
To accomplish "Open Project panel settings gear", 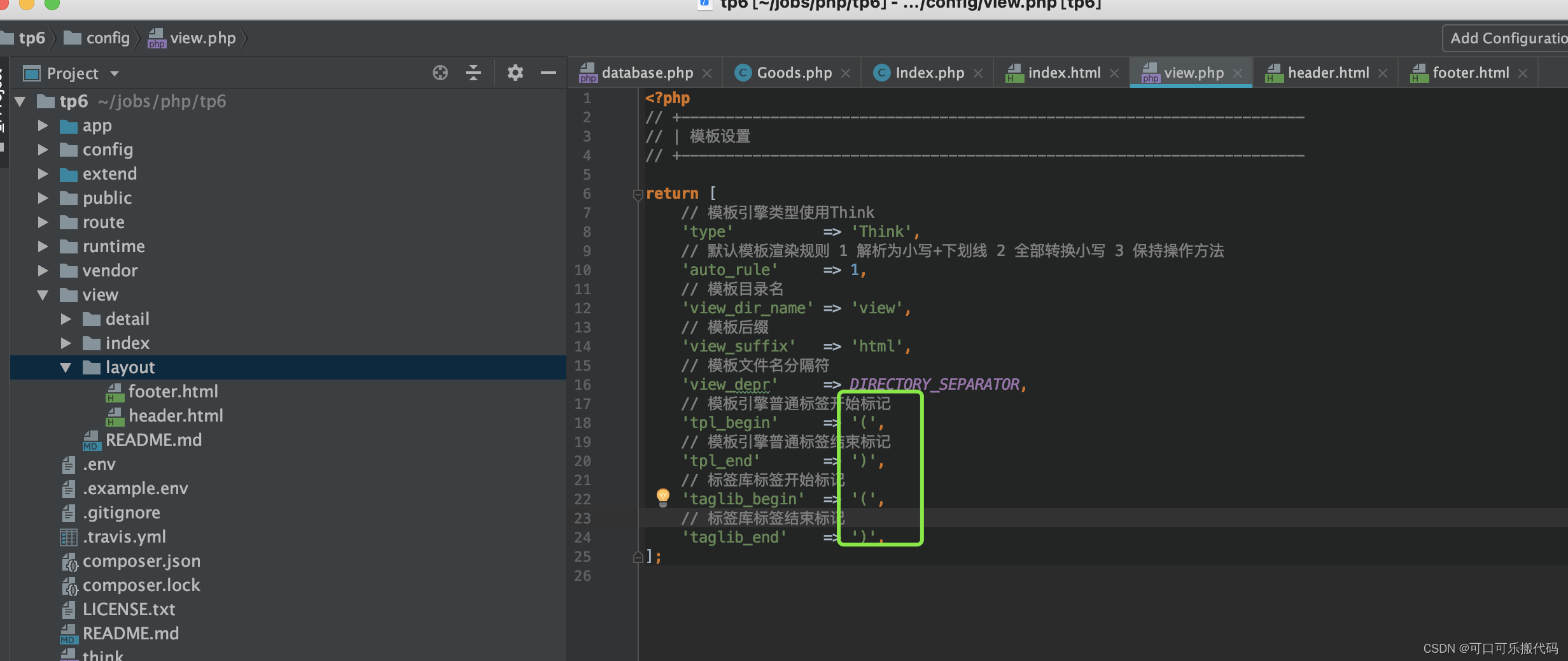I will [515, 73].
